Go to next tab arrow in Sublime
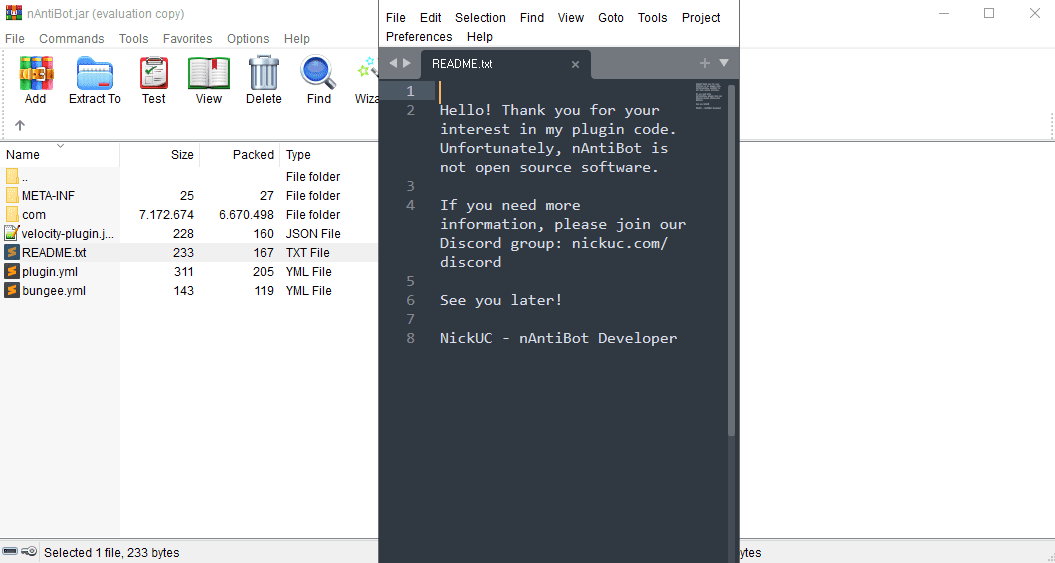This screenshot has height=563, width=1055. (406, 63)
